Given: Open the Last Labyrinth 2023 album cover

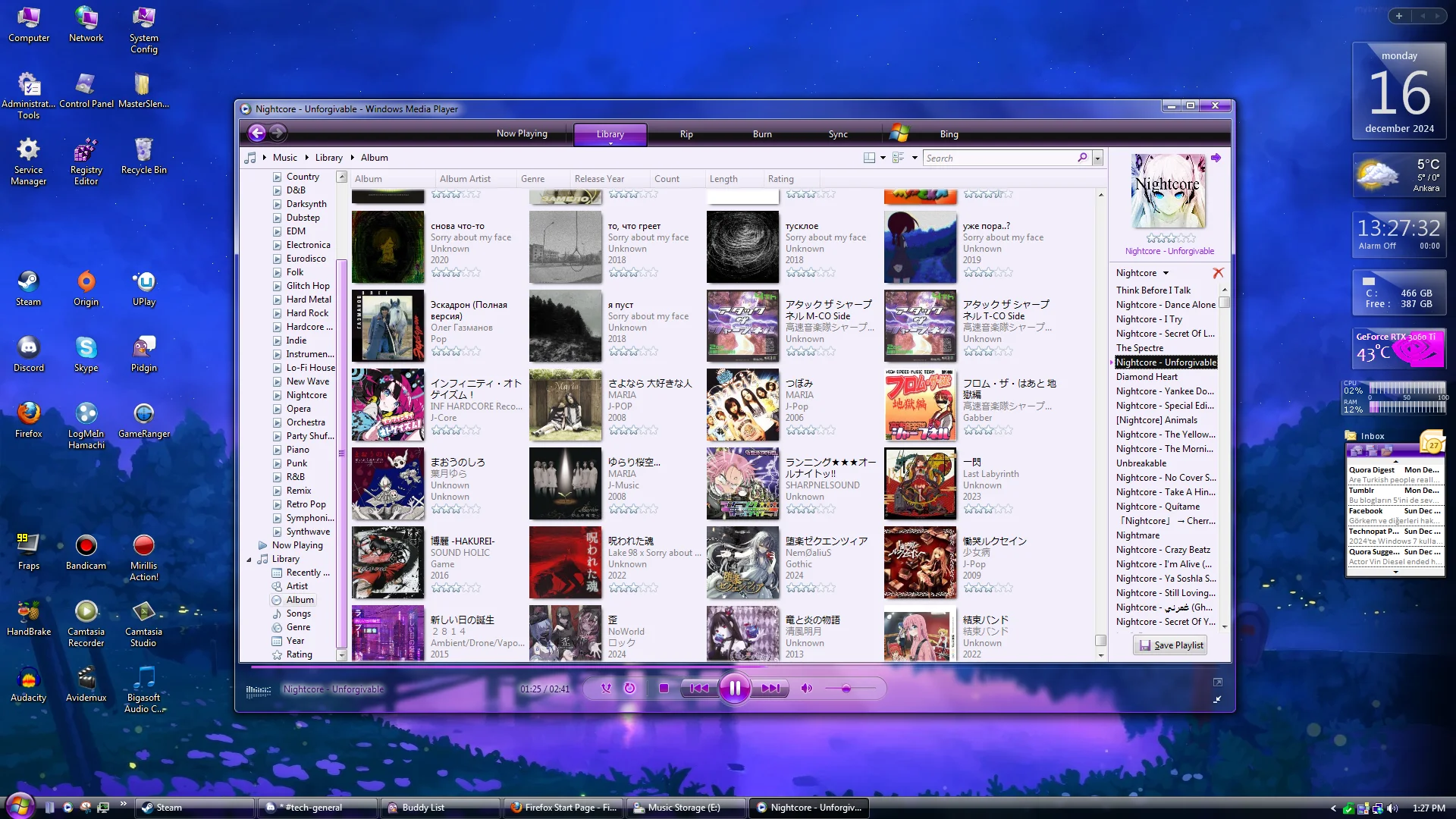Looking at the screenshot, I should point(921,484).
